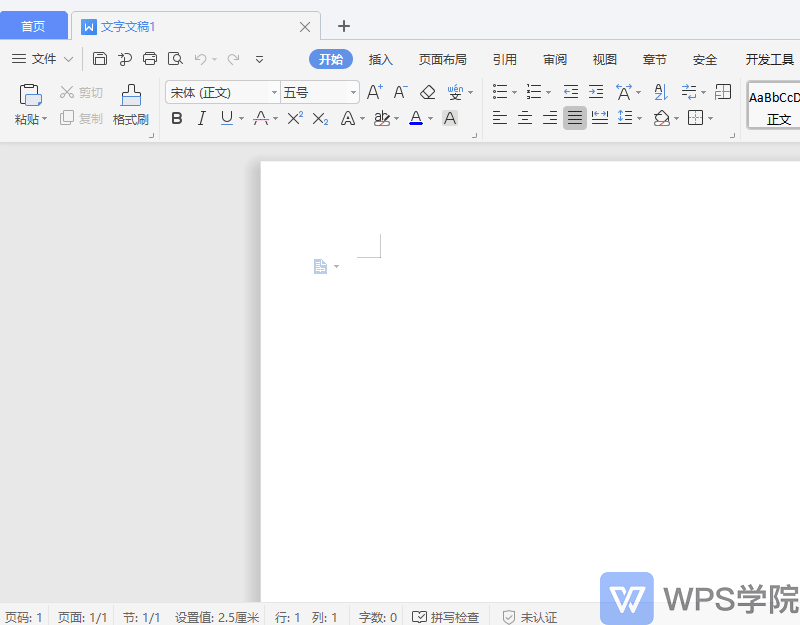Select the center alignment icon
800x625 pixels.
pos(524,118)
